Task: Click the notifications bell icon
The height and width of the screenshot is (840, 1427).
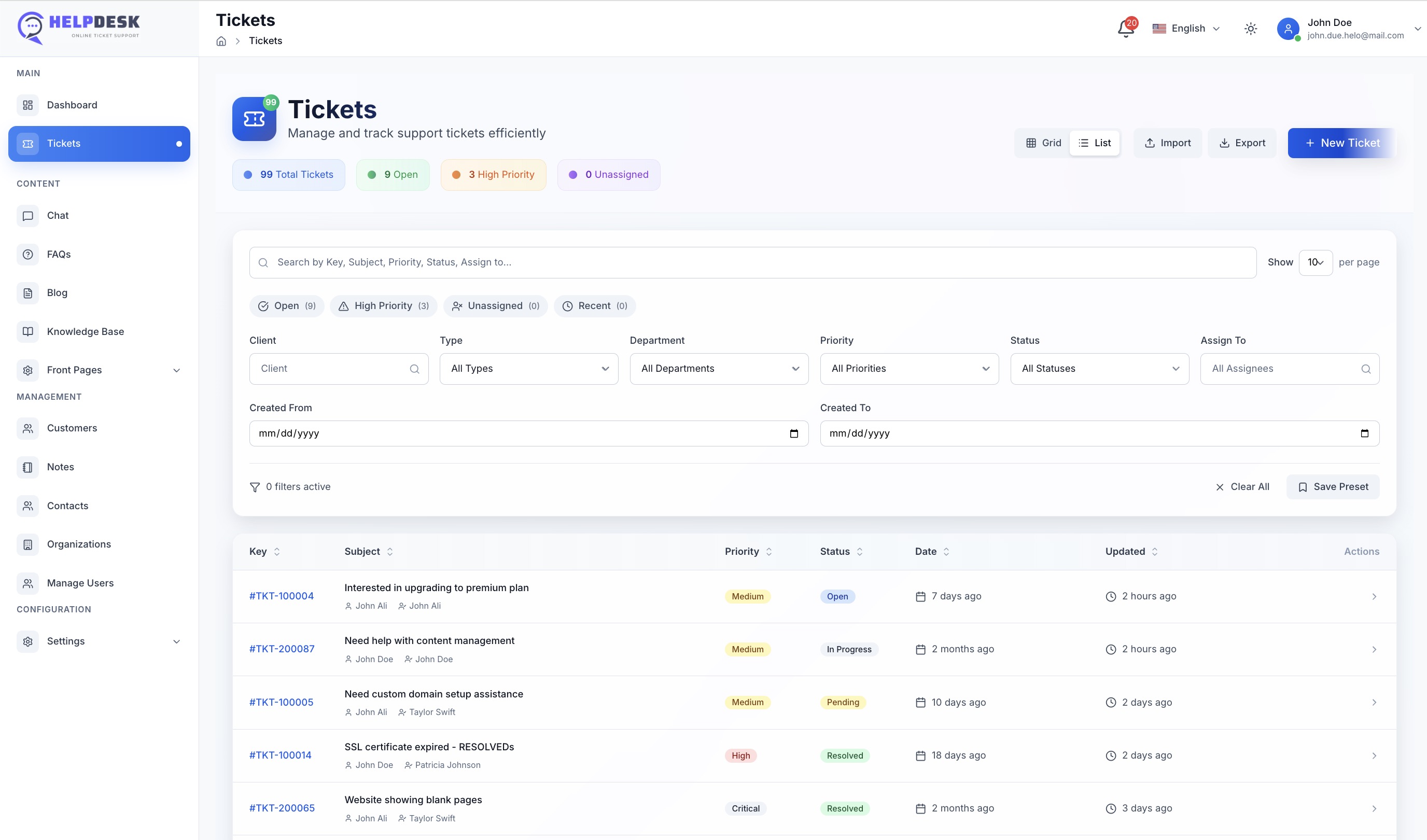Action: [1125, 29]
